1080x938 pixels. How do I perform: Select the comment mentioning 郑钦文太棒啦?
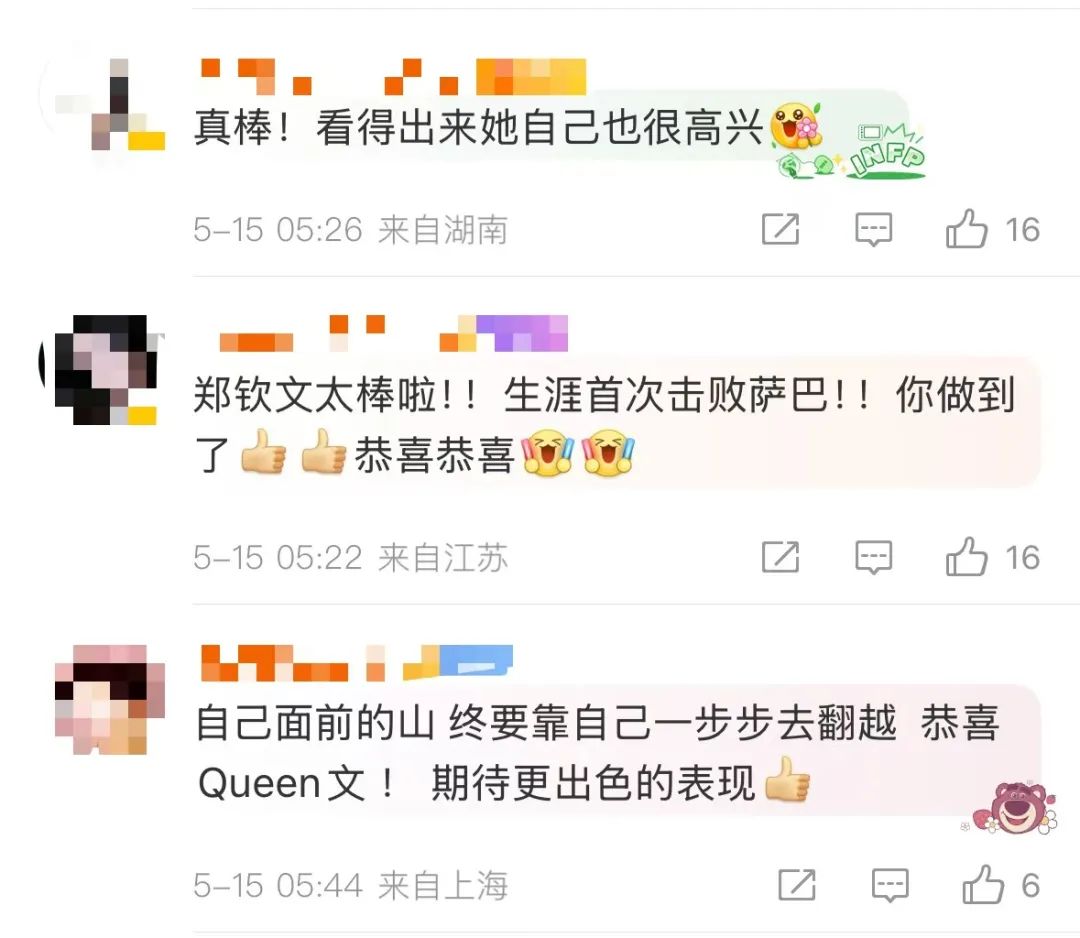605,424
